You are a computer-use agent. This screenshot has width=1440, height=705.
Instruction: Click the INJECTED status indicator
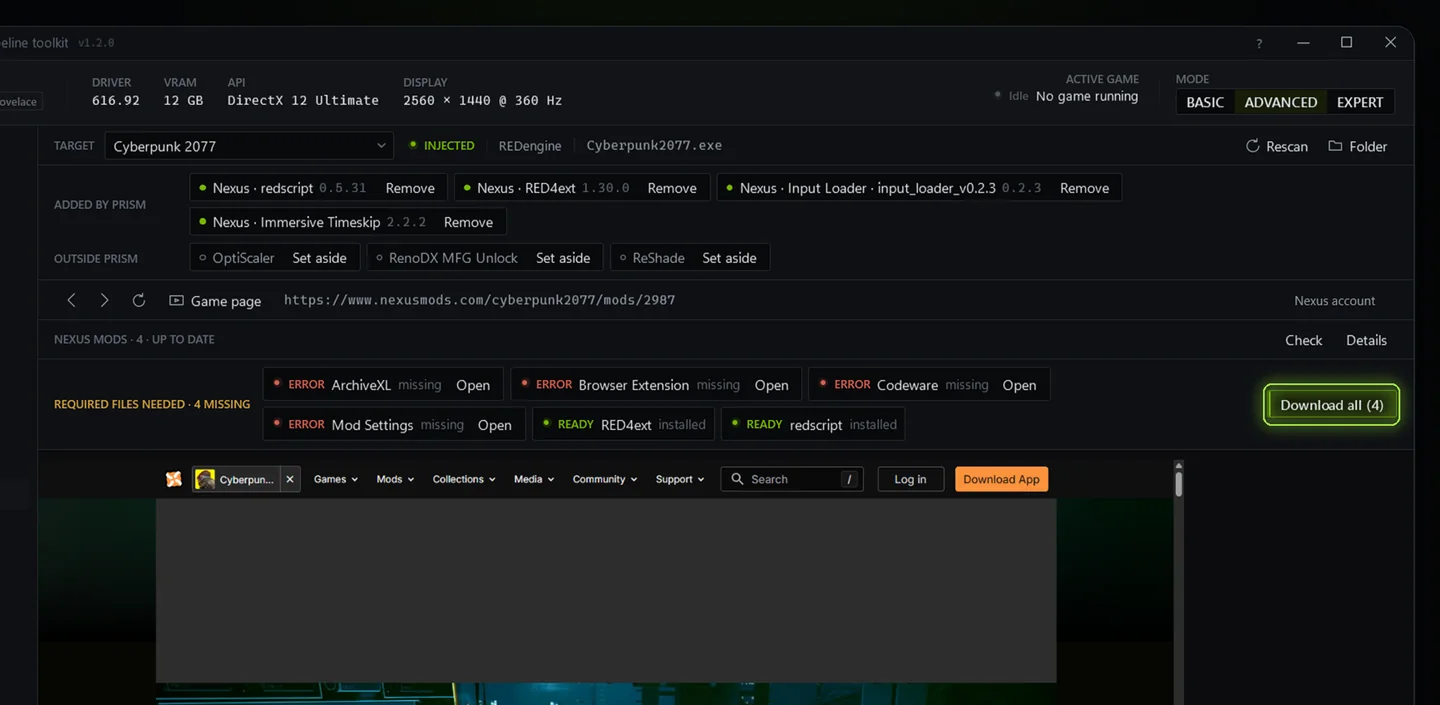(x=442, y=146)
